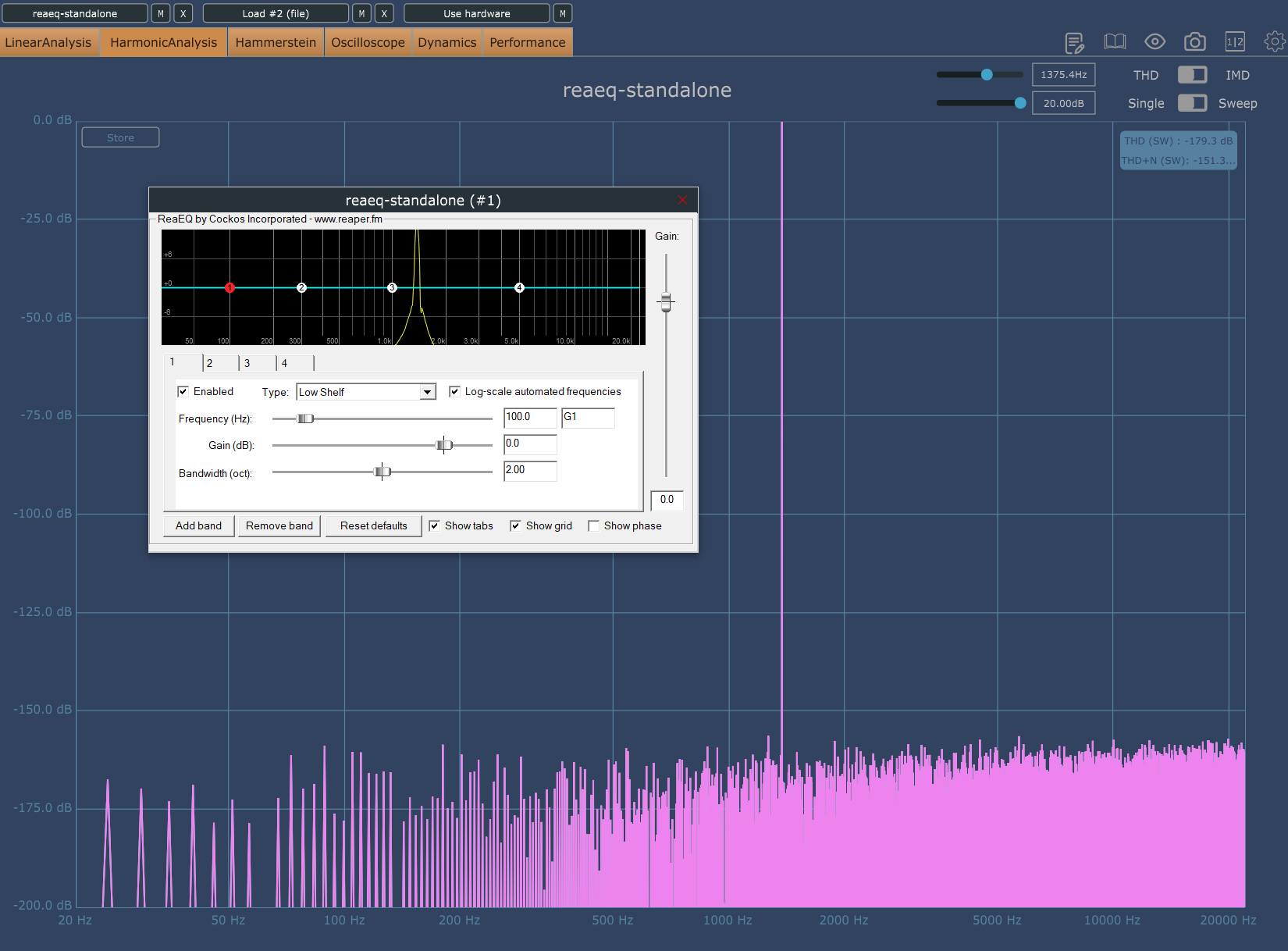
Task: Toggle Single / Sweep switch
Action: [x=1192, y=103]
